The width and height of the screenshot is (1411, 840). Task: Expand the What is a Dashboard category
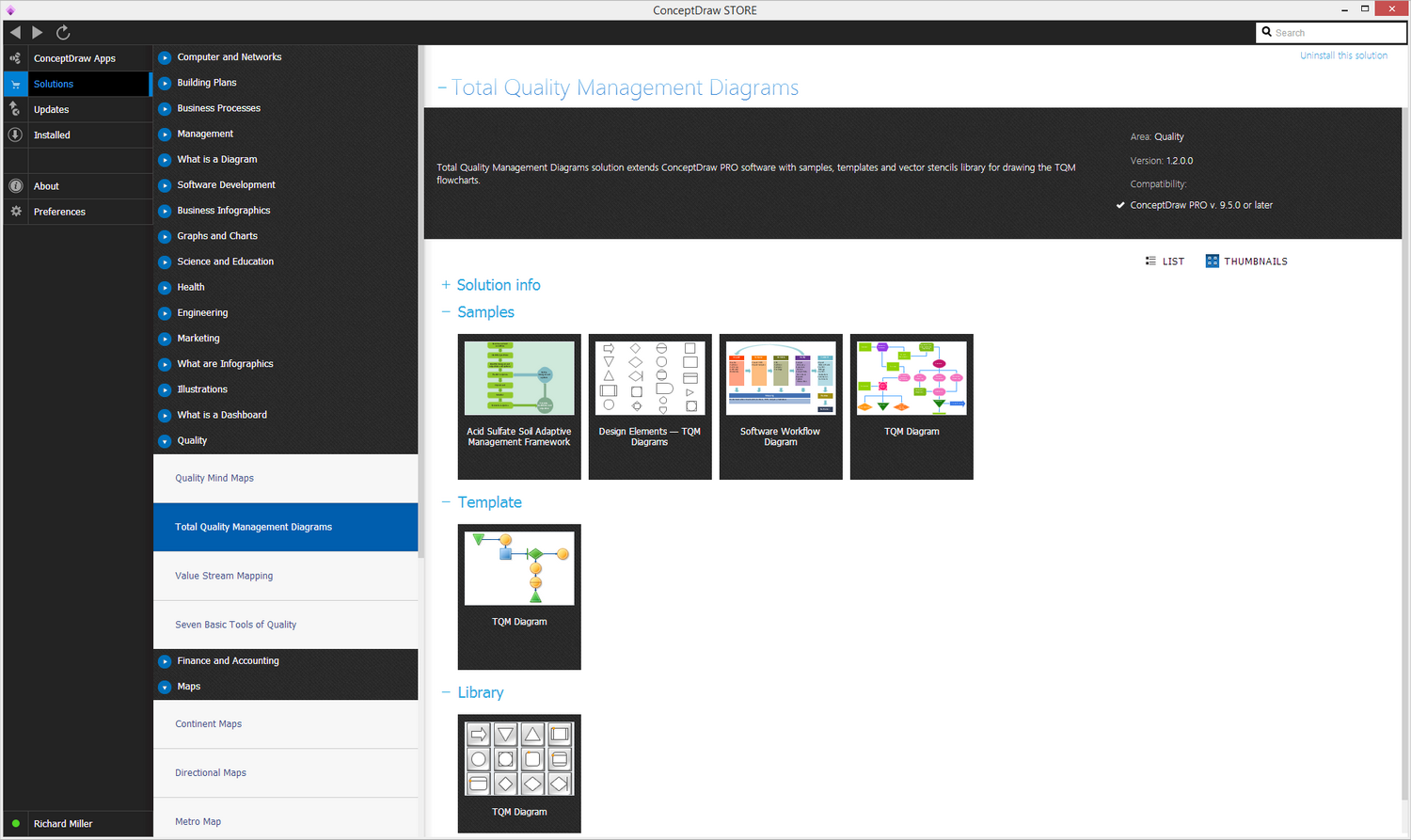[165, 415]
